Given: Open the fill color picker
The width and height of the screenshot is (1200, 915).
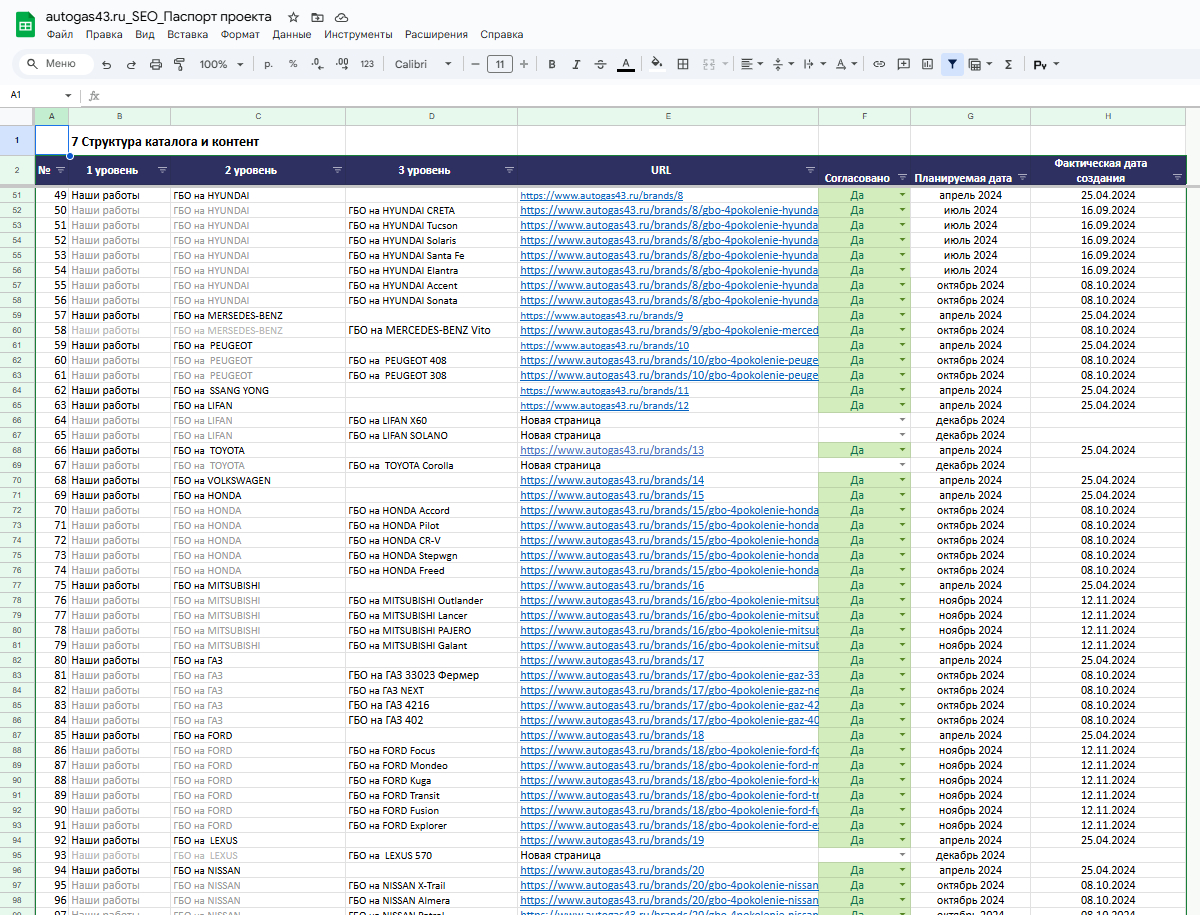Looking at the screenshot, I should tap(656, 64).
